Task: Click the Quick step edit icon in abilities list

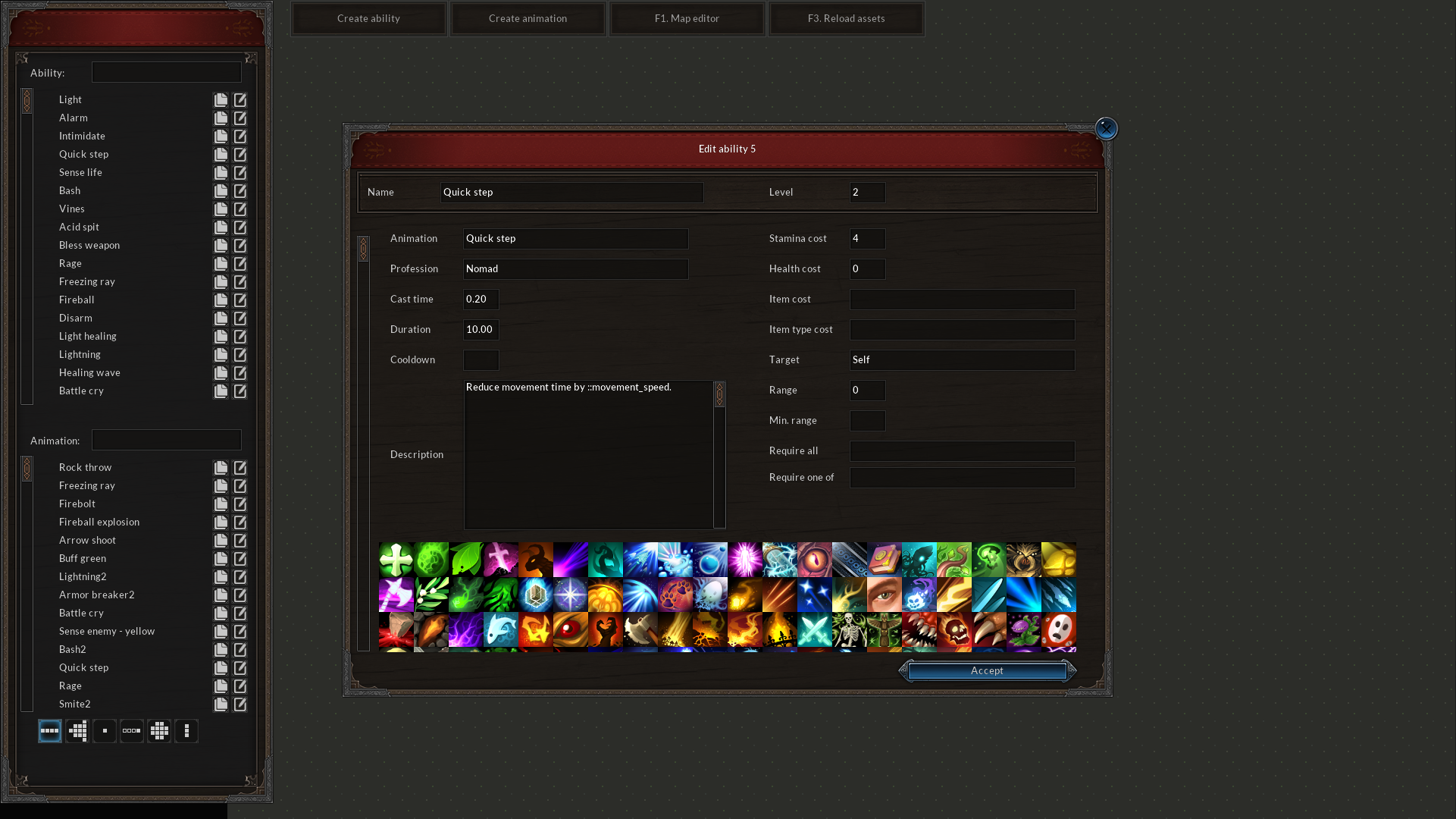Action: click(240, 154)
